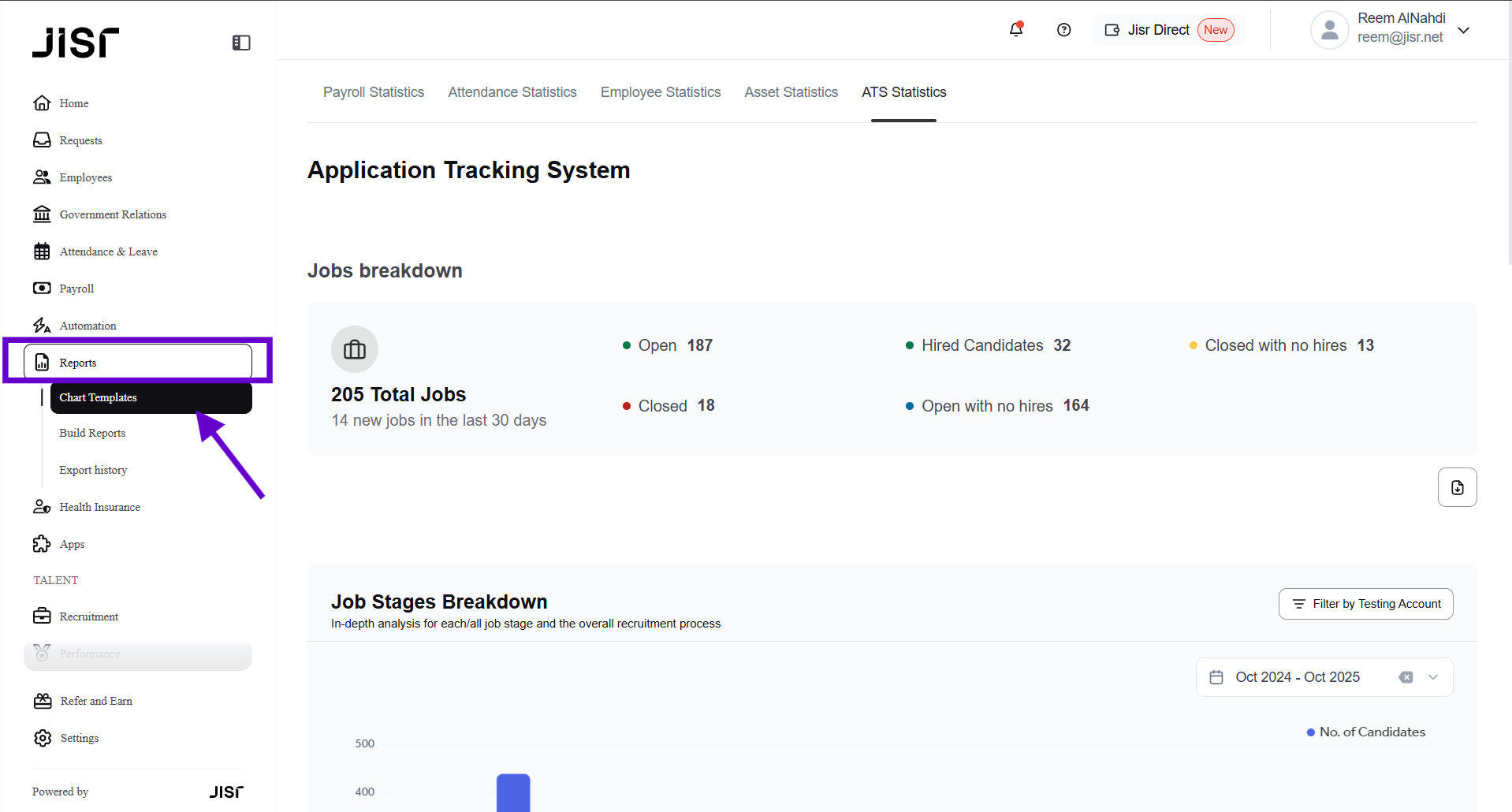Click the user profile avatar icon
This screenshot has width=1512, height=812.
[1329, 30]
